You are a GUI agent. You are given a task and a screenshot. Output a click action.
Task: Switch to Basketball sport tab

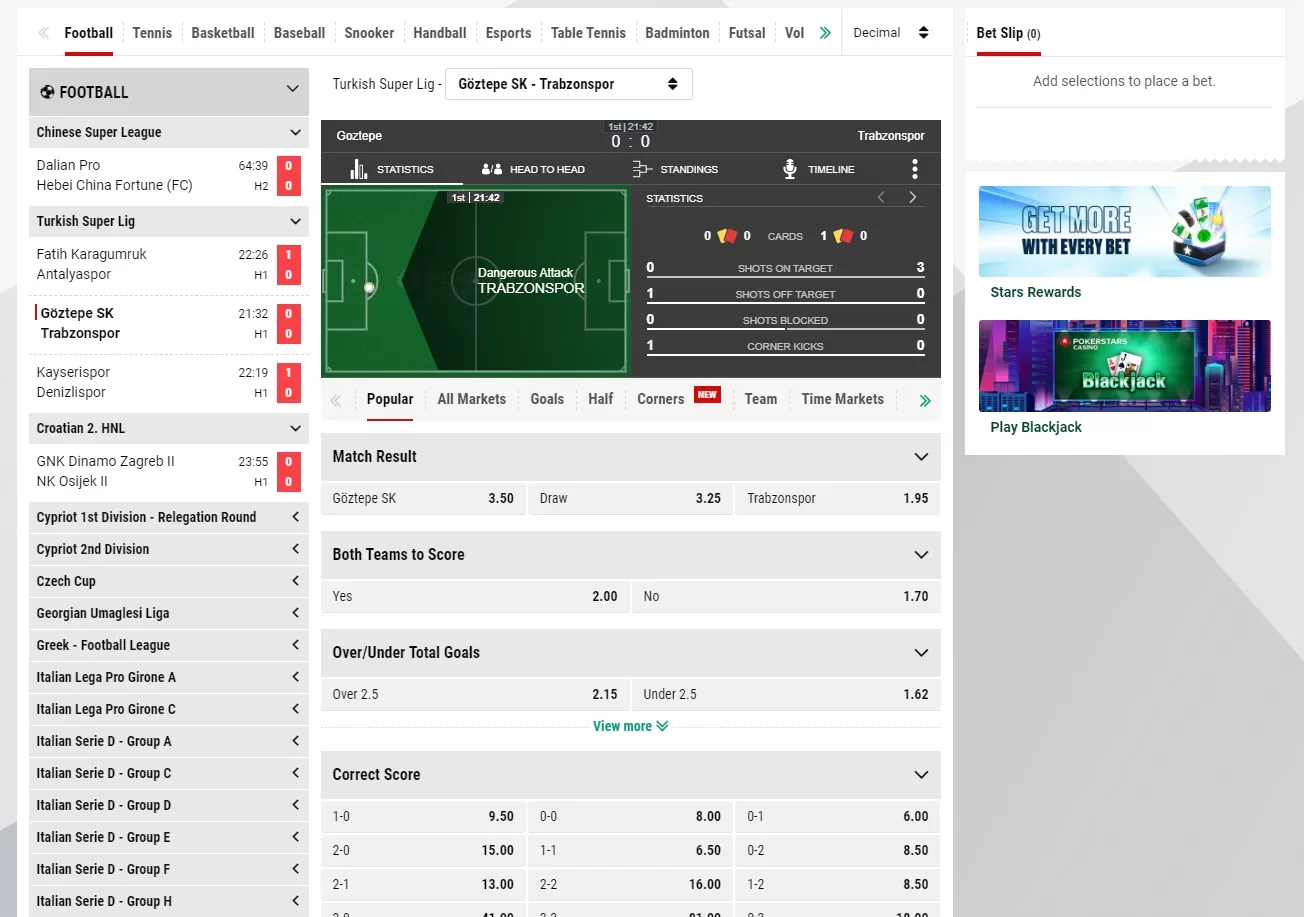pyautogui.click(x=223, y=33)
